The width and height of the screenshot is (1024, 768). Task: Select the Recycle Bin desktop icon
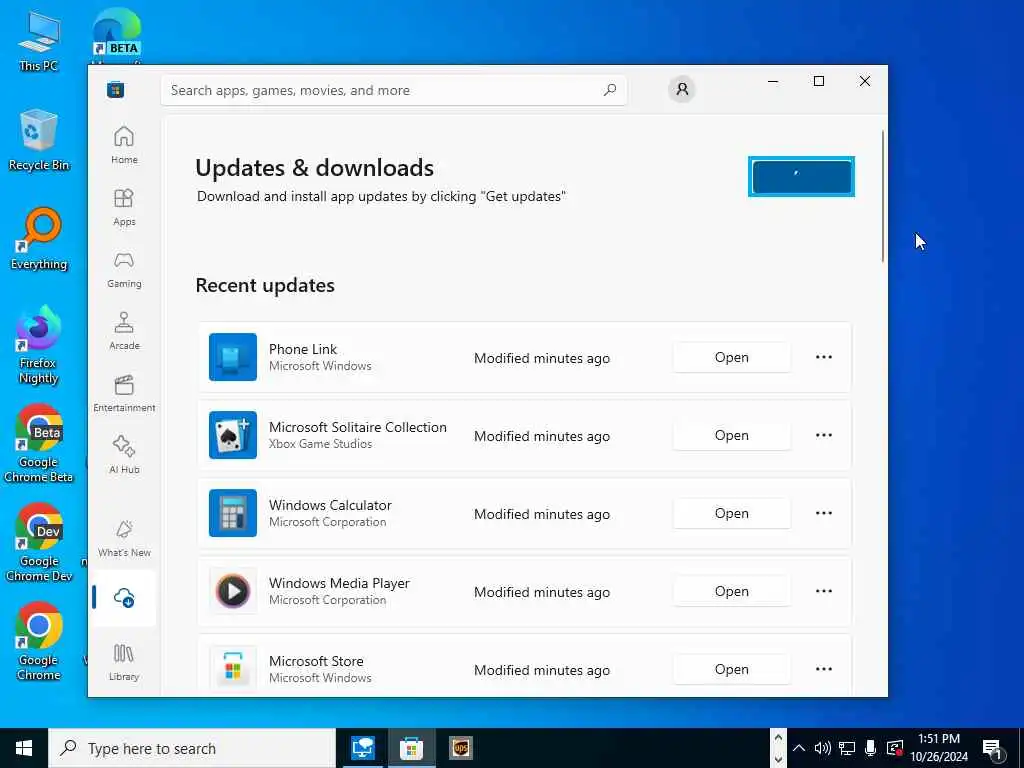39,140
